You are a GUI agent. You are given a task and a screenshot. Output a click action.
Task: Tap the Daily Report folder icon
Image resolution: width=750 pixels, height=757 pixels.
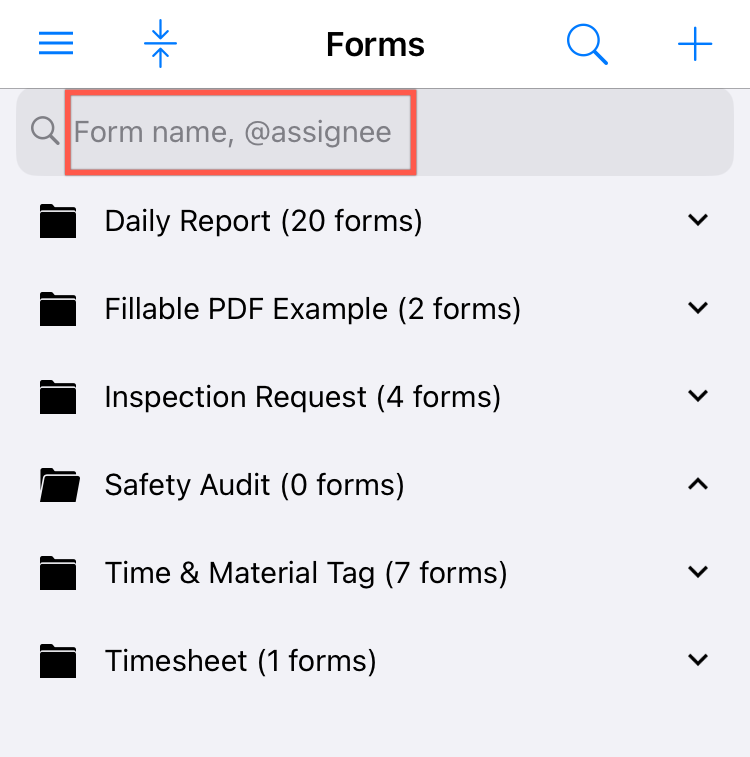[59, 221]
